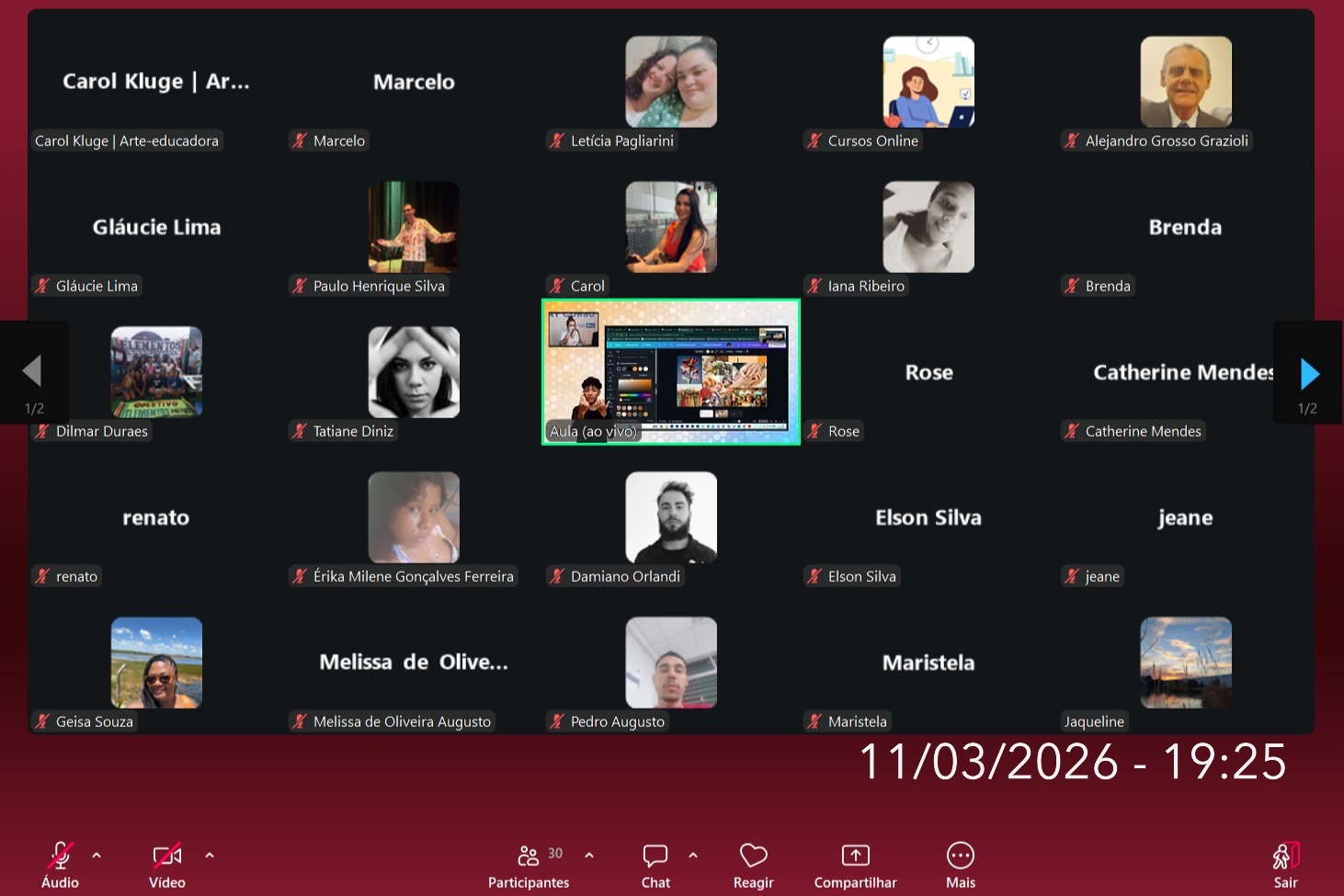
Task: Click Paulo Henrique Silva's photo
Action: (x=414, y=227)
